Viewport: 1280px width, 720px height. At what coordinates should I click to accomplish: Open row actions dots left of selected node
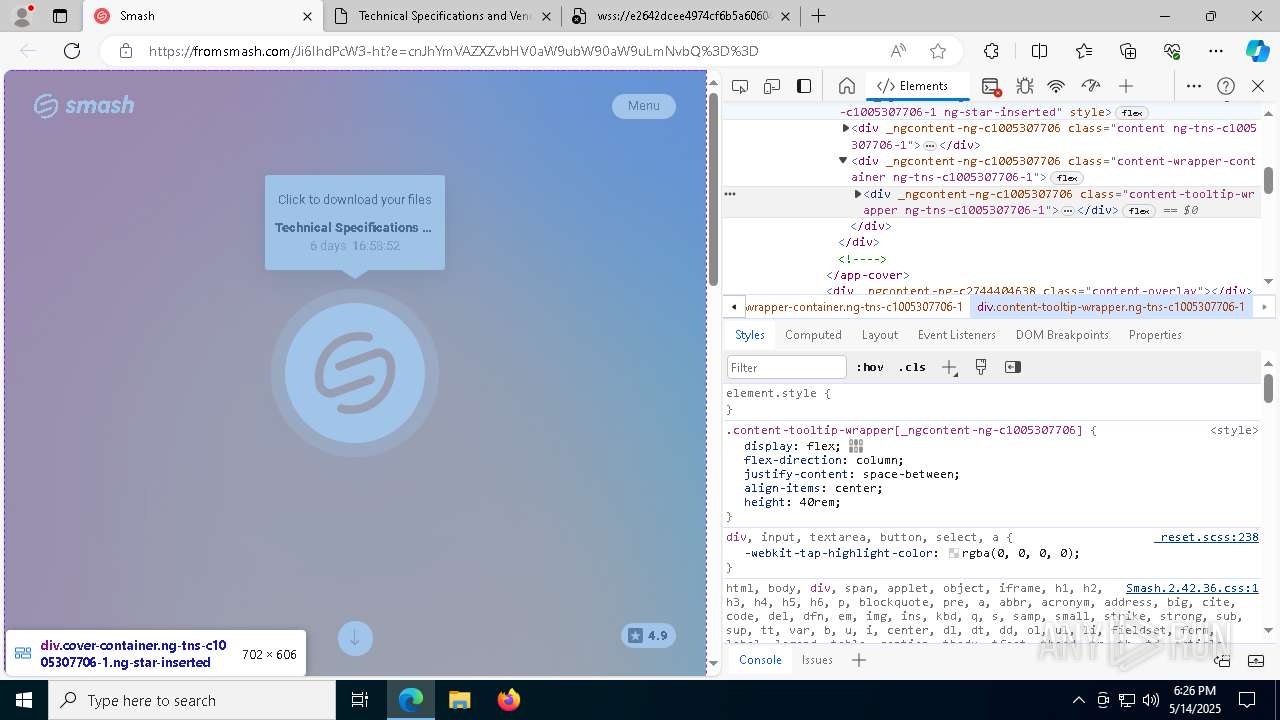[730, 194]
